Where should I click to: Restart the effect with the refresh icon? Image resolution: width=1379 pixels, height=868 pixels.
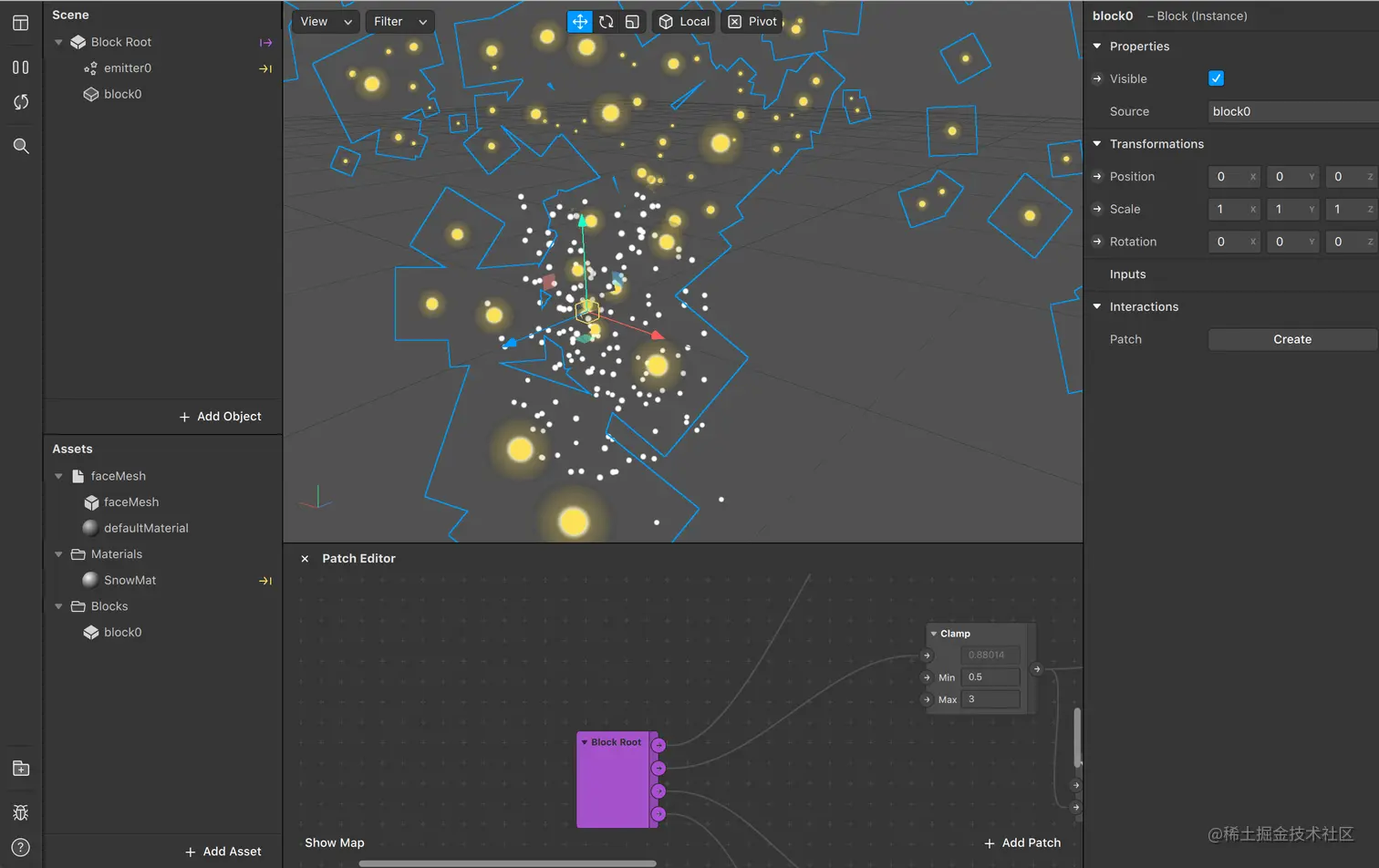pyautogui.click(x=21, y=102)
